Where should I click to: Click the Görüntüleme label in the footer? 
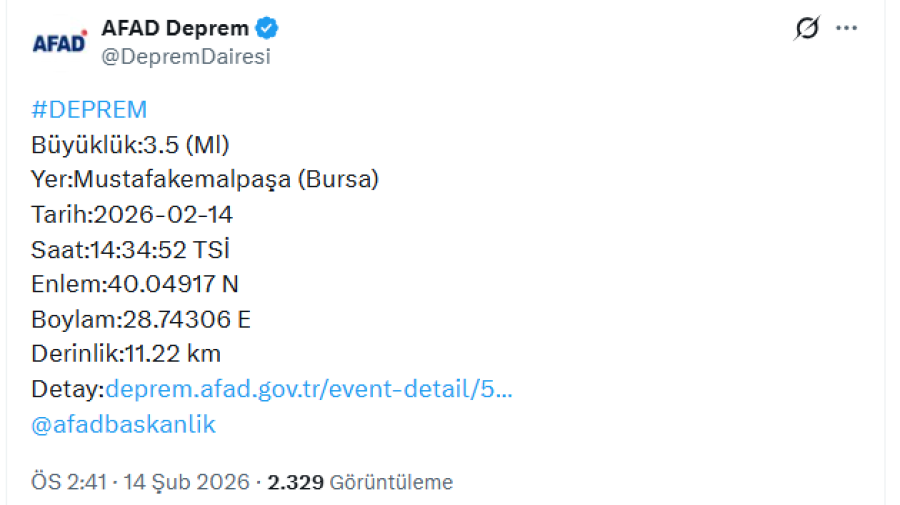pos(391,482)
